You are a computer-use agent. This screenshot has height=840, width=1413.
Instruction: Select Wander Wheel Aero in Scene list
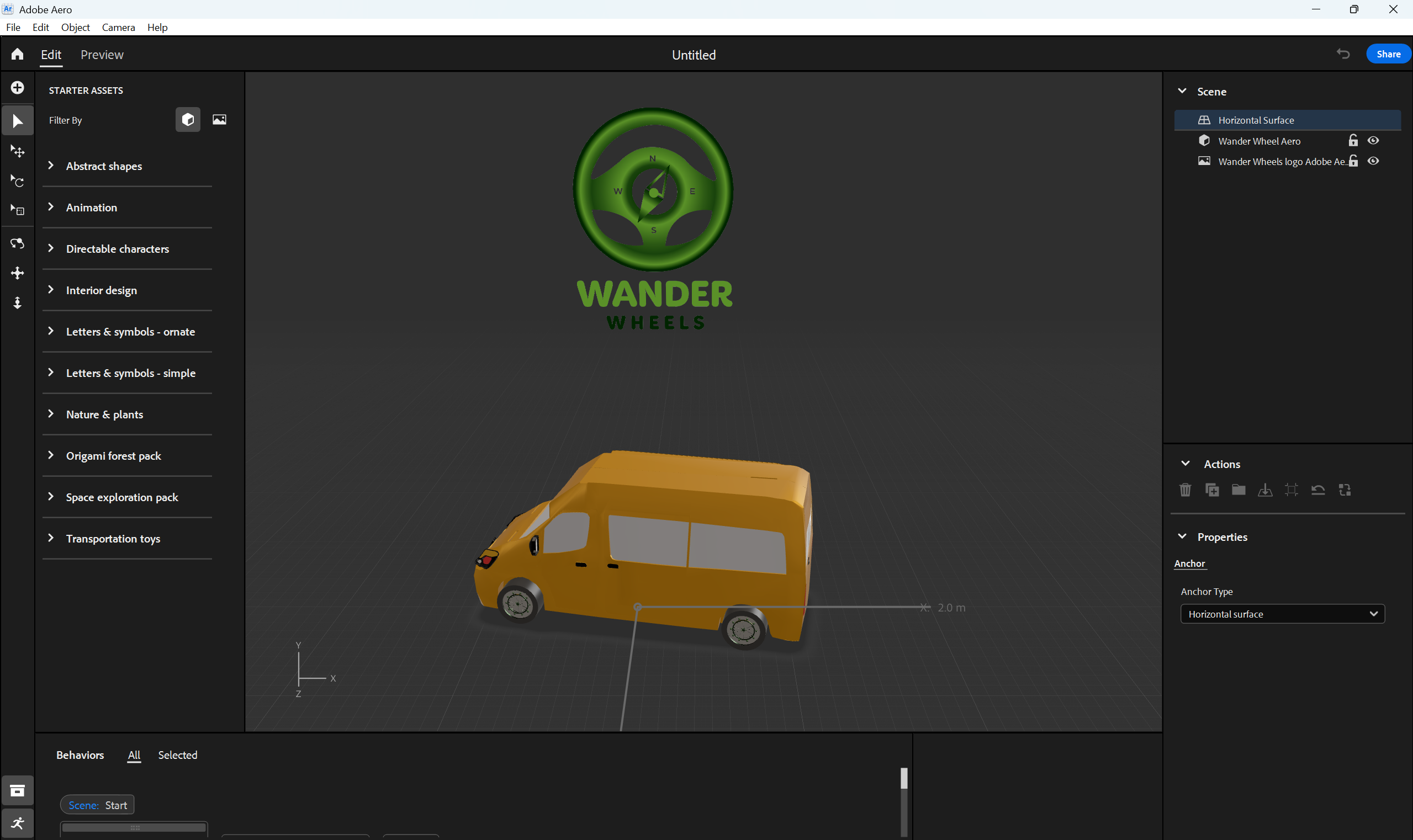[1287, 140]
